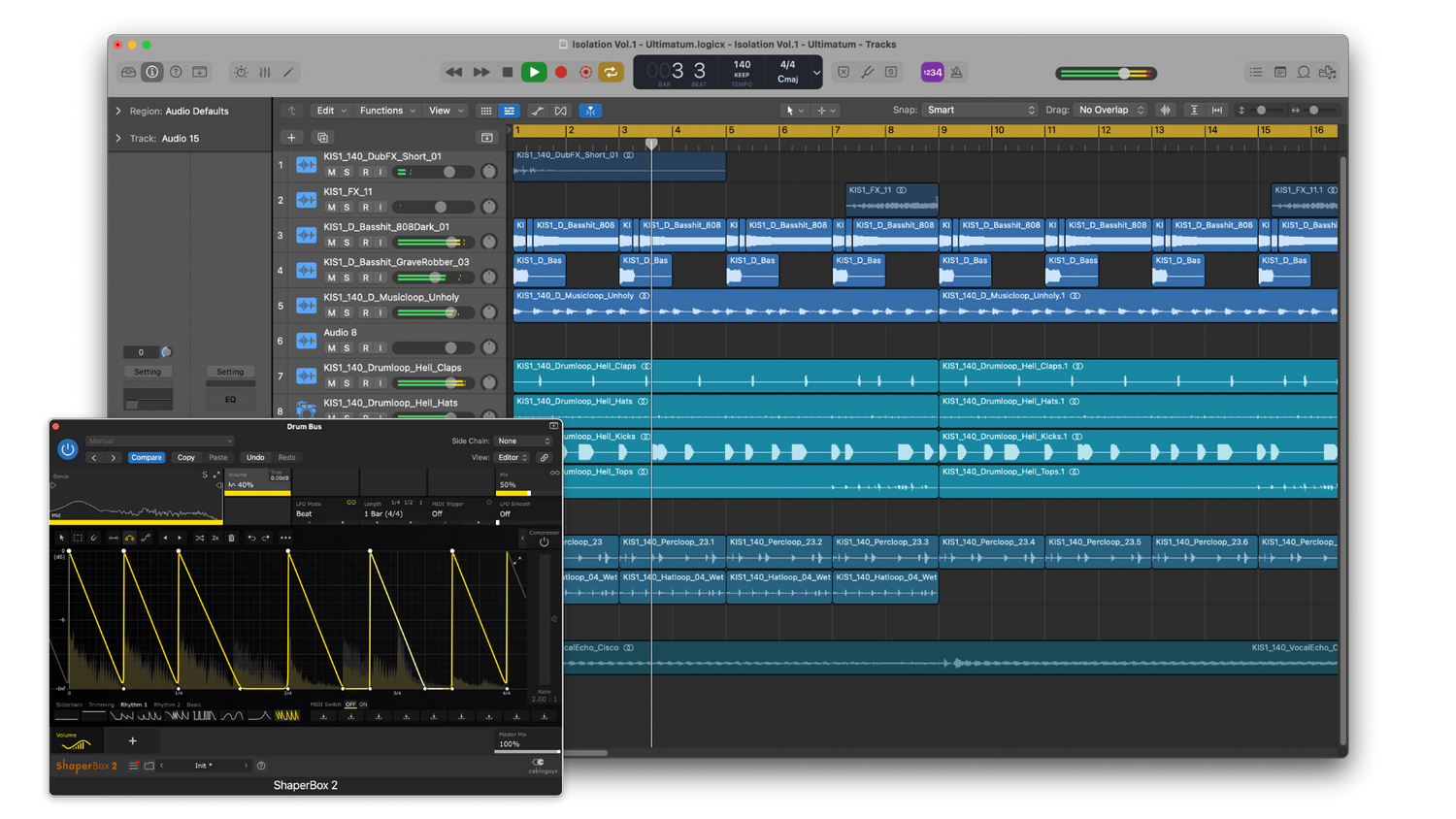The height and width of the screenshot is (819, 1456).
Task: Click the Copy button in plugin header
Action: pyautogui.click(x=185, y=457)
